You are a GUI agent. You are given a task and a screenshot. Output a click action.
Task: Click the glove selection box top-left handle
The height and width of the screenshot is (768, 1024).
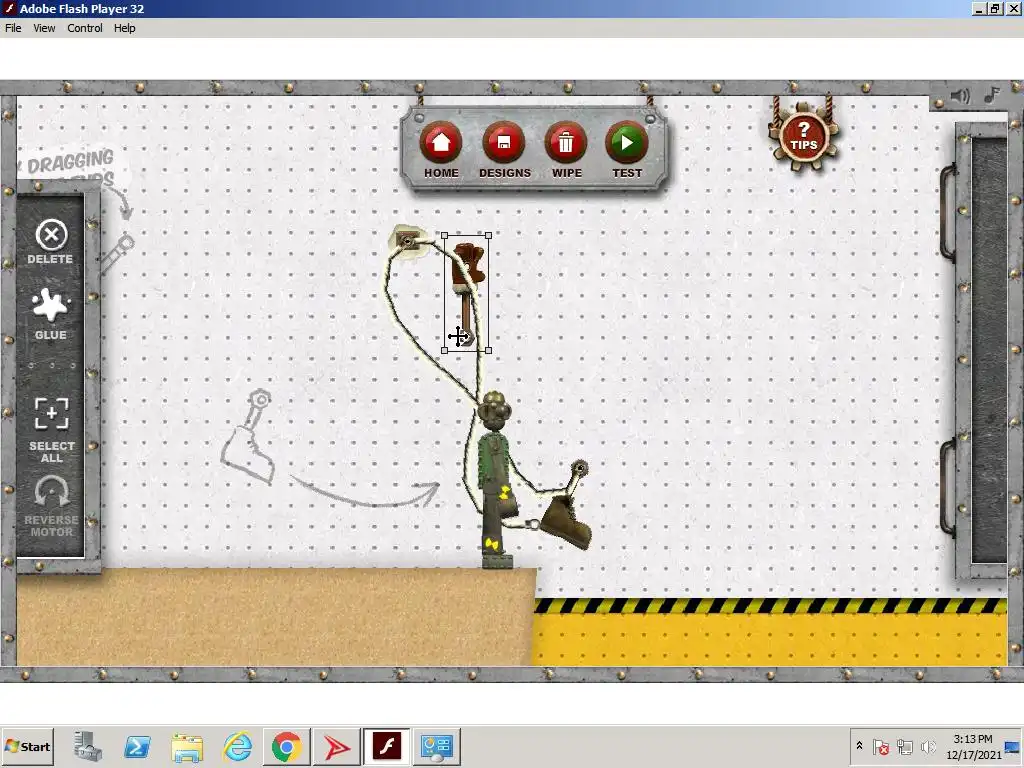(445, 236)
